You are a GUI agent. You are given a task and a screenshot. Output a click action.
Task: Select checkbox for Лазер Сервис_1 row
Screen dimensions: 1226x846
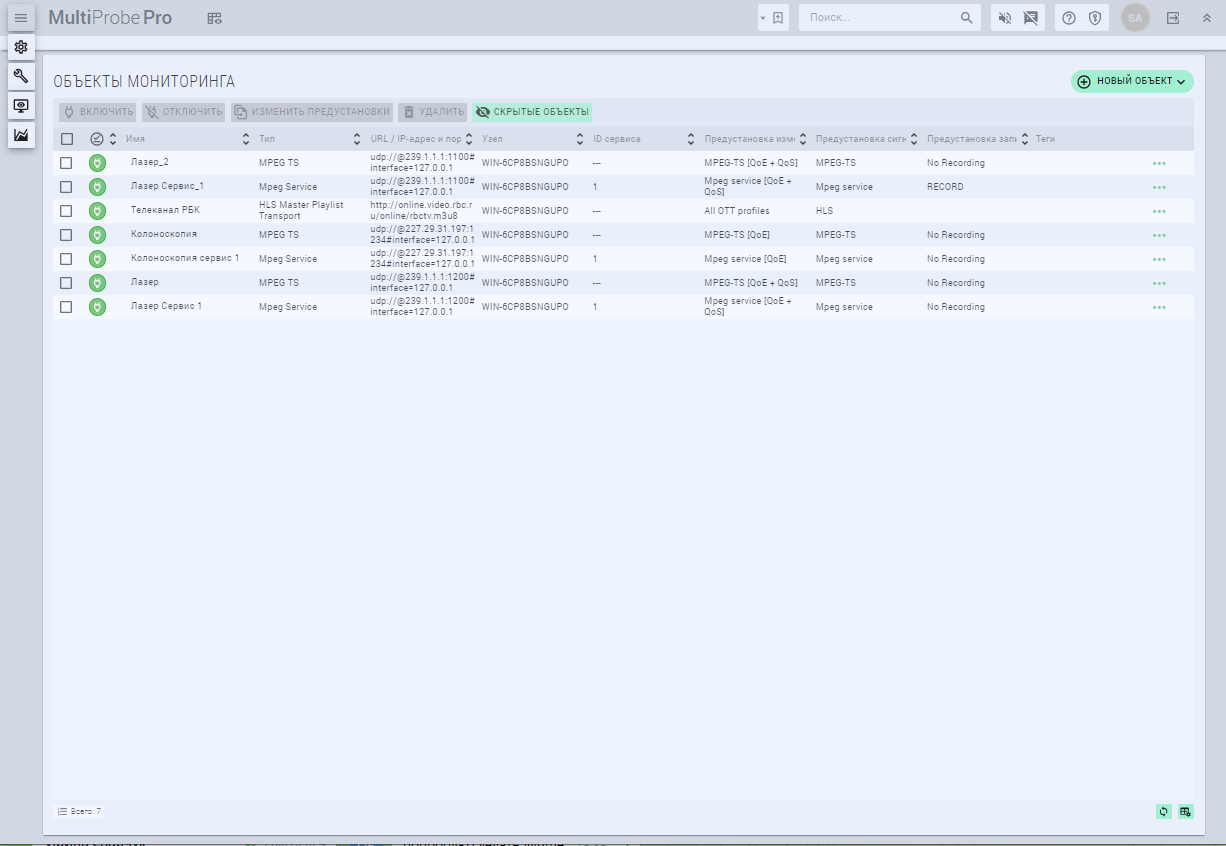(66, 187)
